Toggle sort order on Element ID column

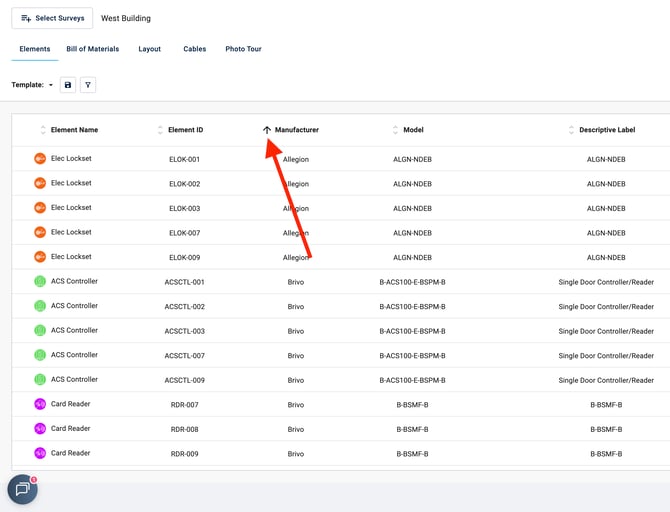160,130
